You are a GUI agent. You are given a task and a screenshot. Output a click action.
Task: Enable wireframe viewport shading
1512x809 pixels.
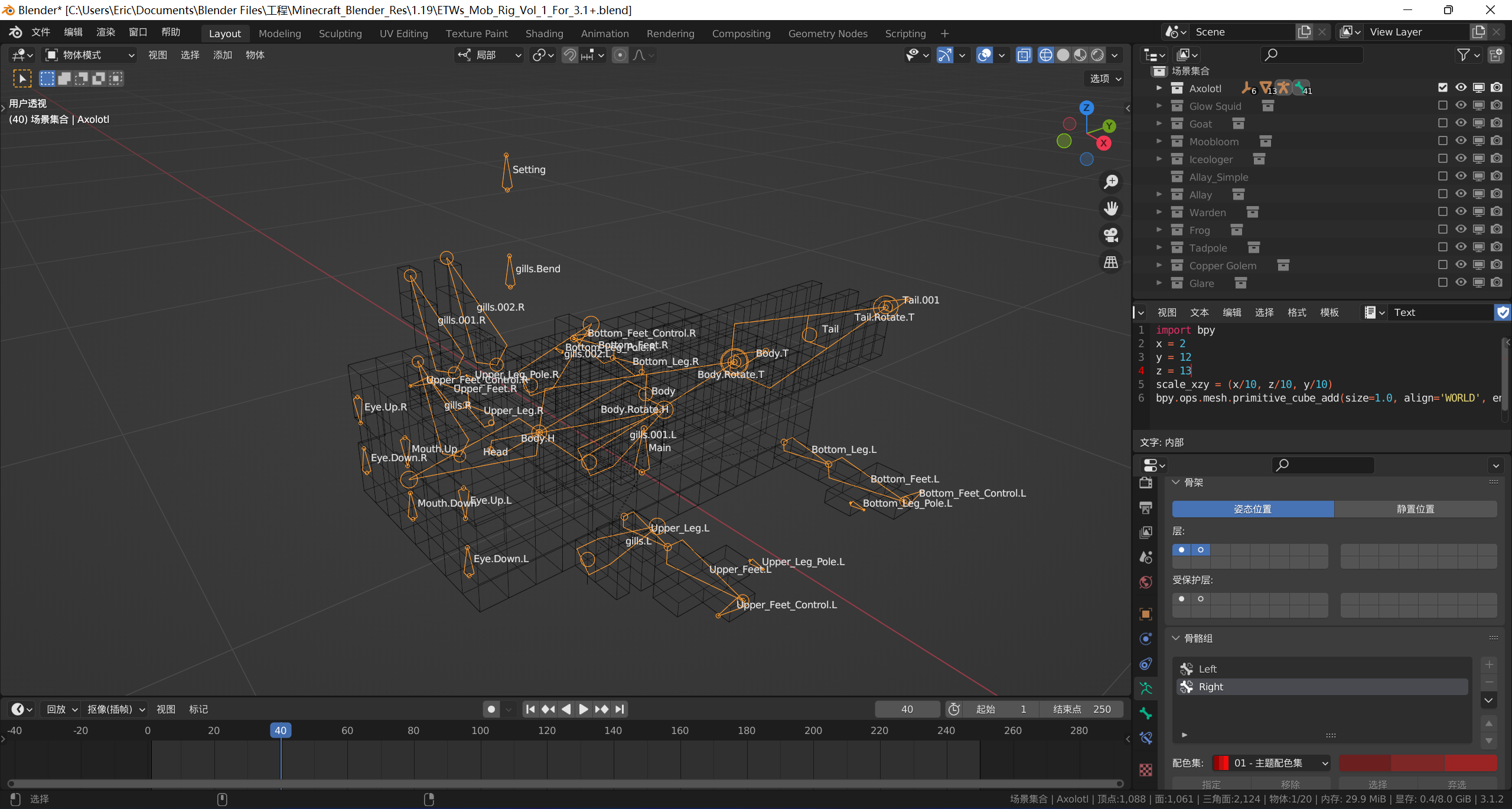[x=1045, y=55]
